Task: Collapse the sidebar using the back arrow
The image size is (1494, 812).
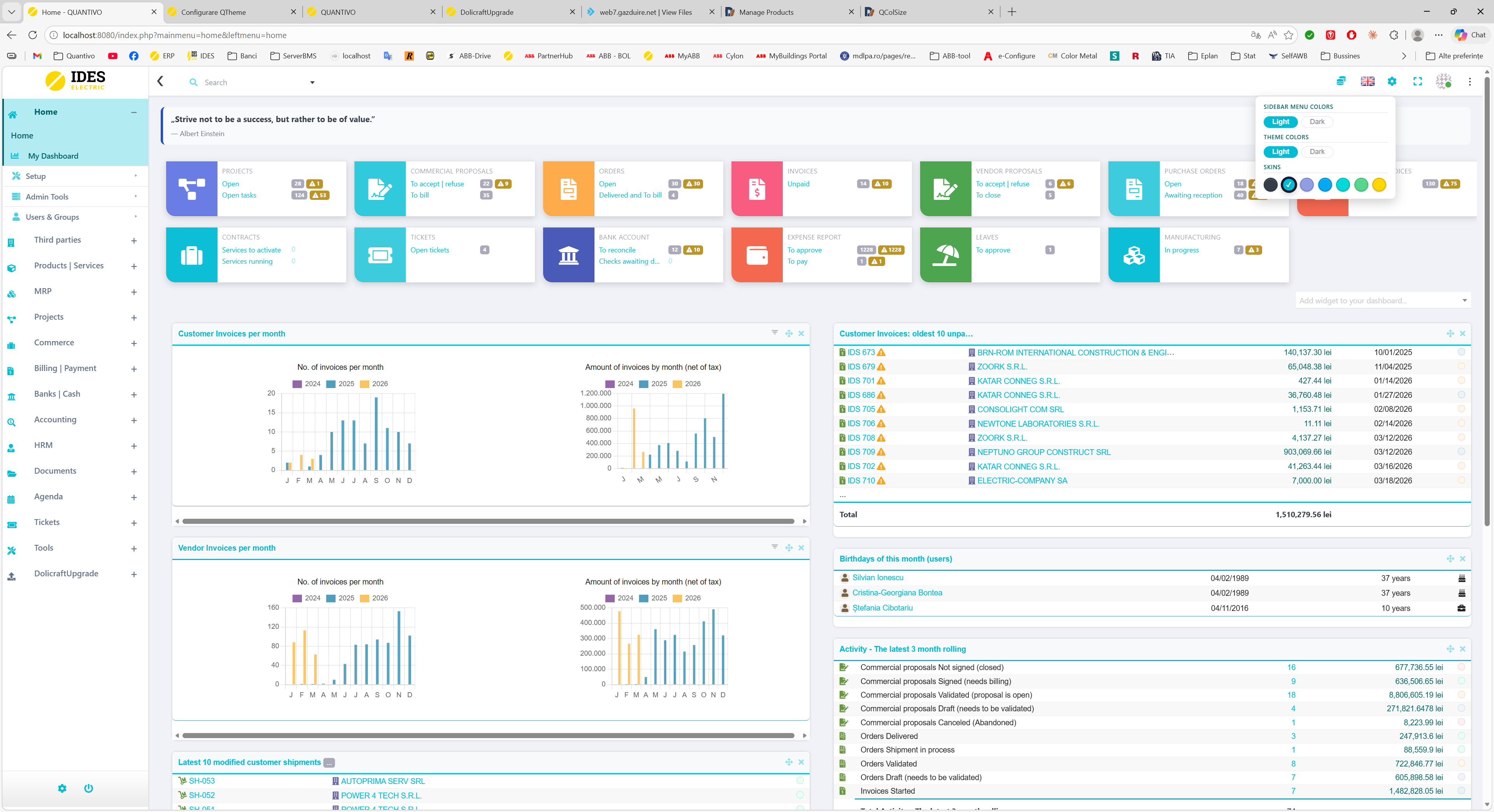Action: [160, 82]
